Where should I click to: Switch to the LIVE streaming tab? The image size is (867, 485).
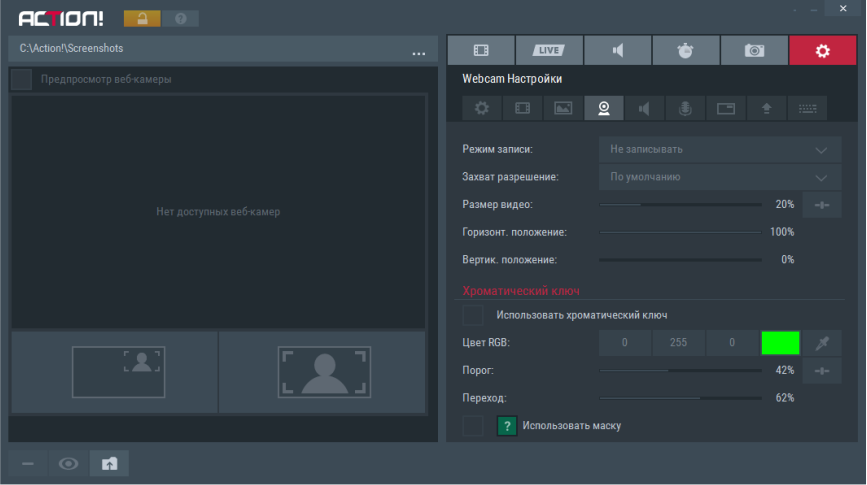549,50
